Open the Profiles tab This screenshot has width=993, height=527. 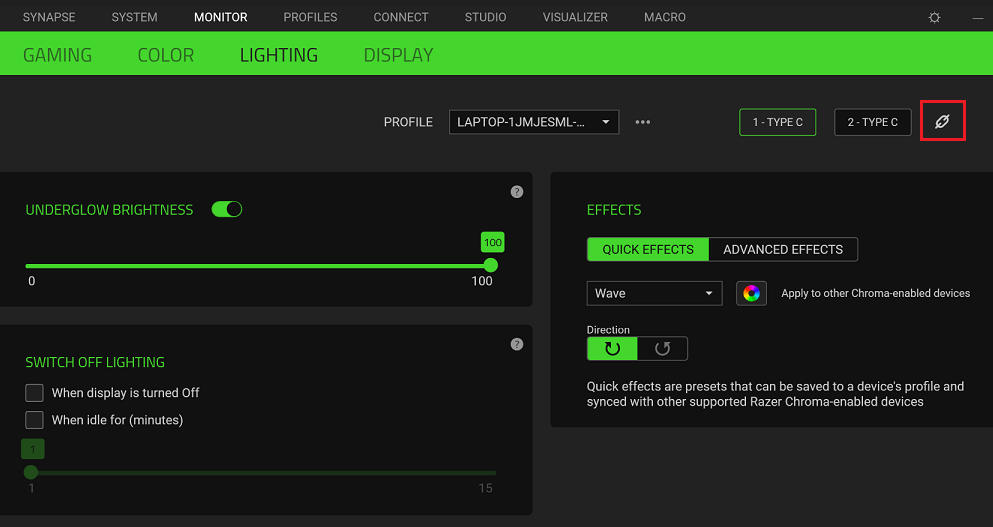pos(310,17)
